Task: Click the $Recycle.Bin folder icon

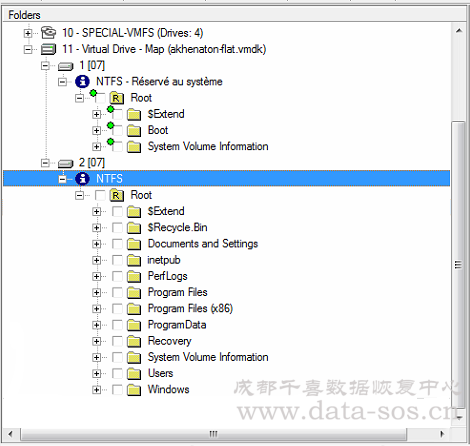Action: (x=134, y=228)
